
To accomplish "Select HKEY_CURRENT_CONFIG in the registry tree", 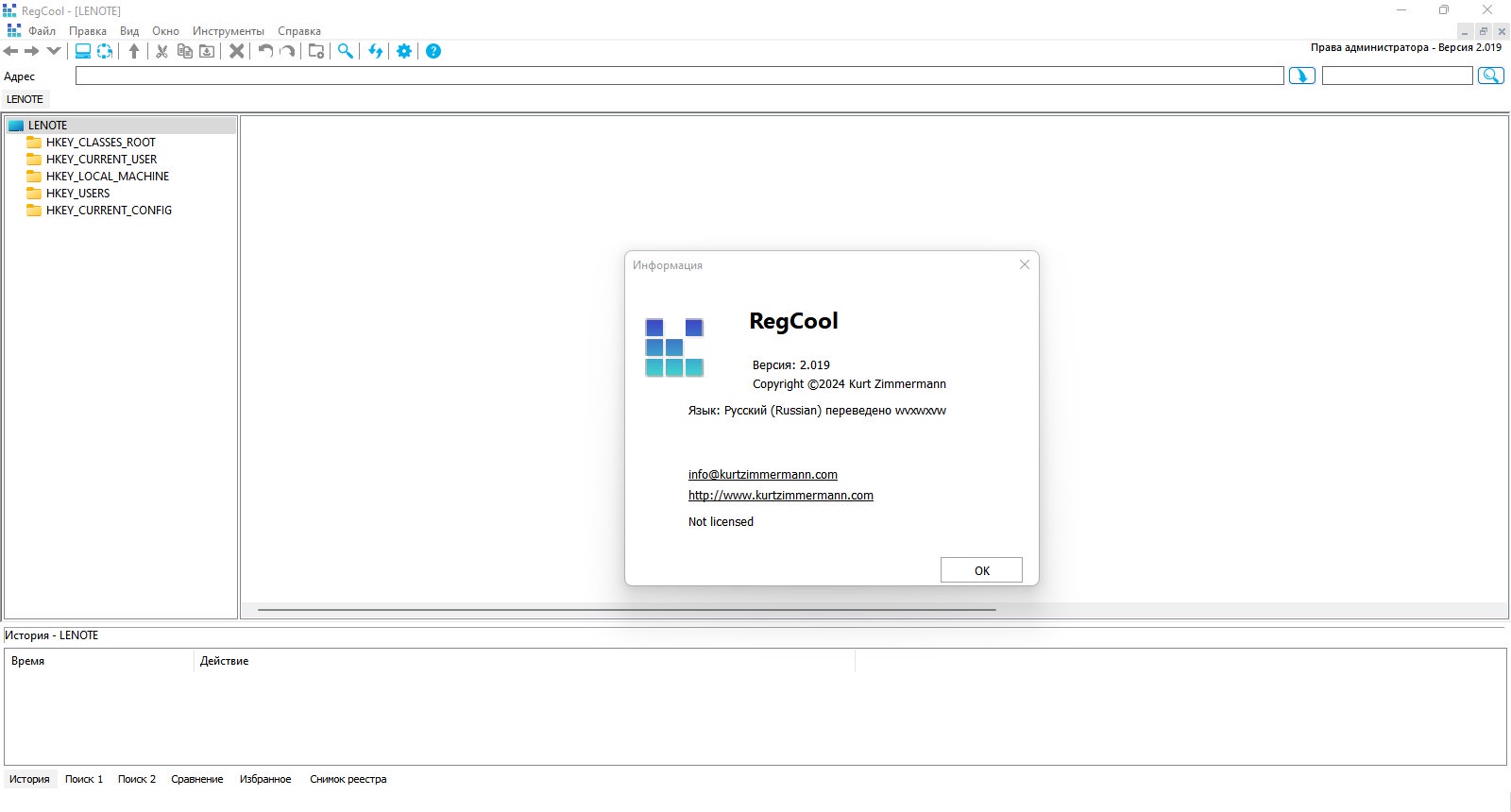I will pos(109,211).
